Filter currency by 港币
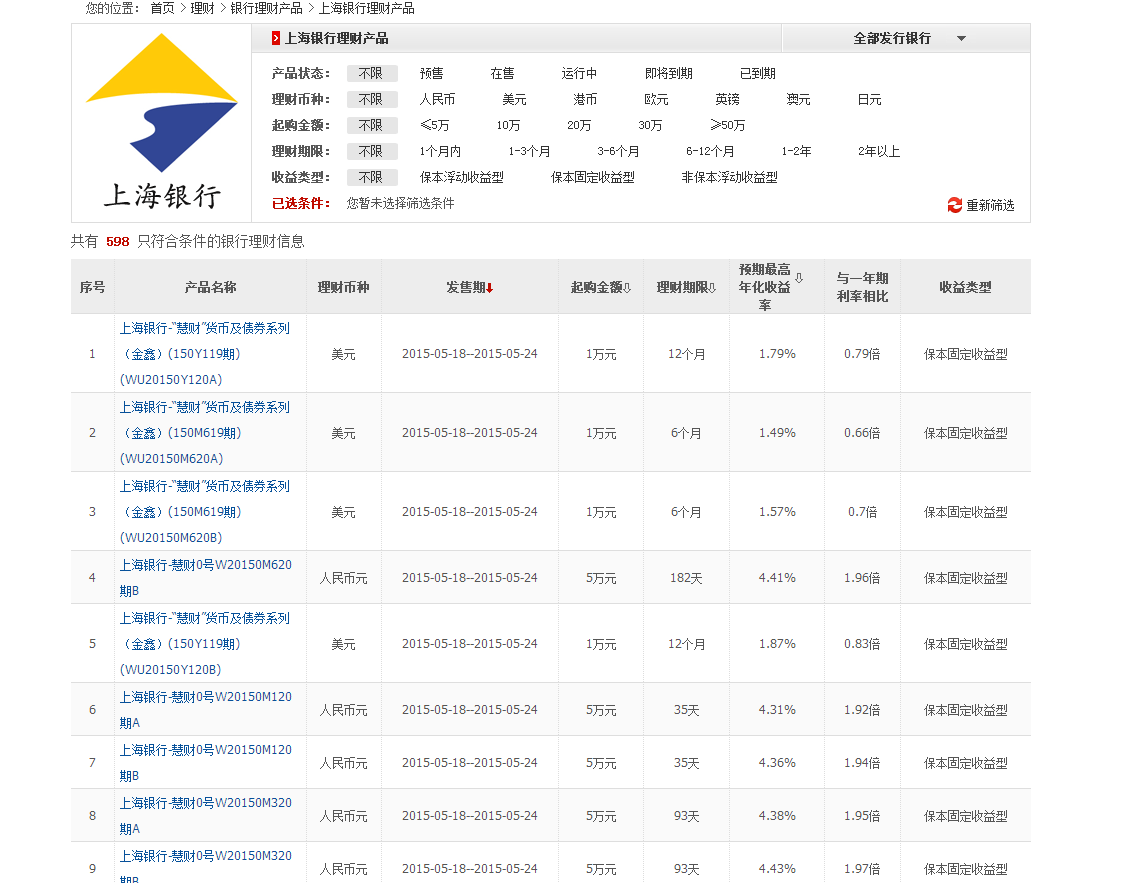The image size is (1129, 883). point(585,99)
